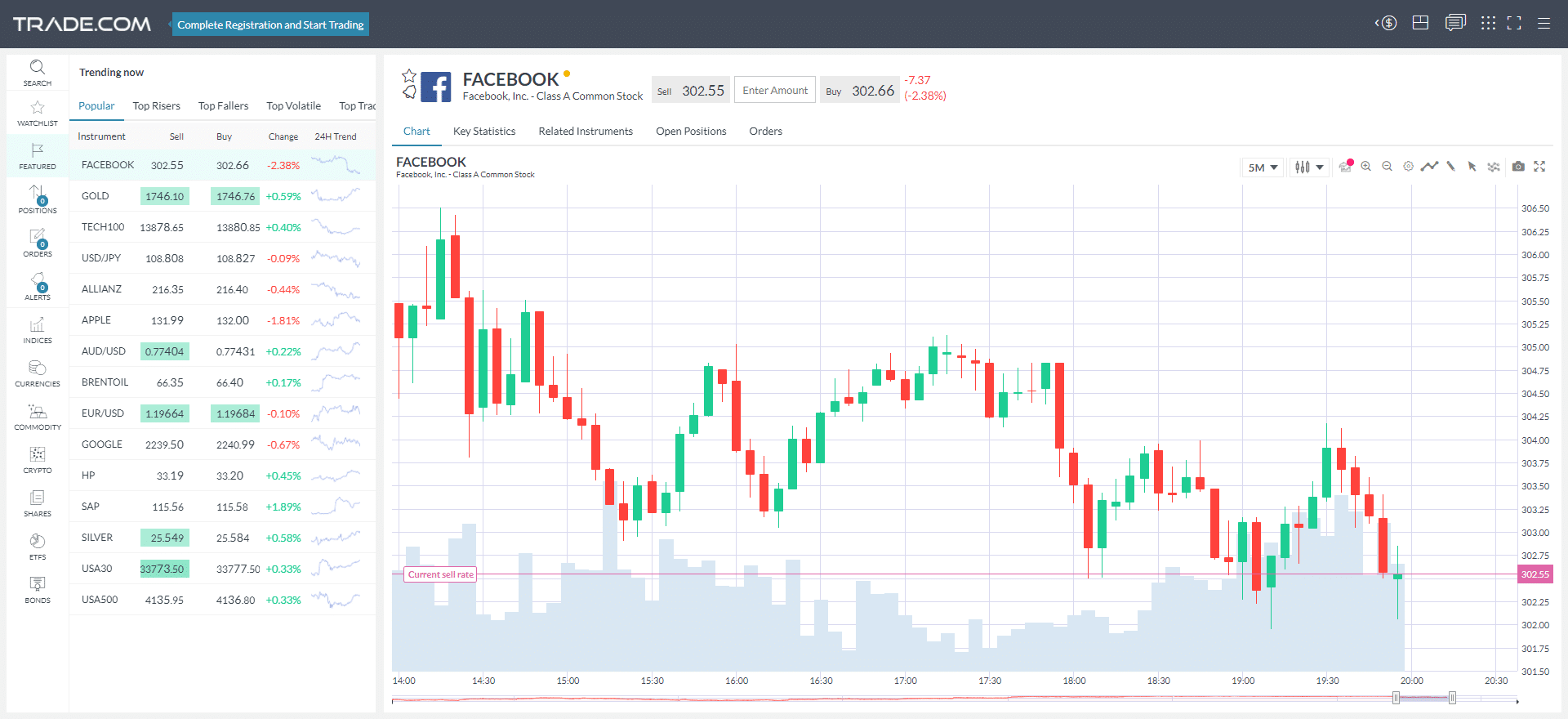Select the Chart tab
1568x719 pixels.
pyautogui.click(x=416, y=132)
